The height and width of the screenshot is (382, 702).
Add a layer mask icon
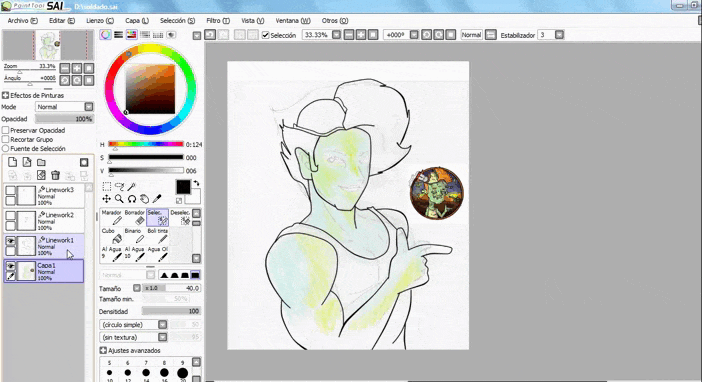[x=84, y=162]
